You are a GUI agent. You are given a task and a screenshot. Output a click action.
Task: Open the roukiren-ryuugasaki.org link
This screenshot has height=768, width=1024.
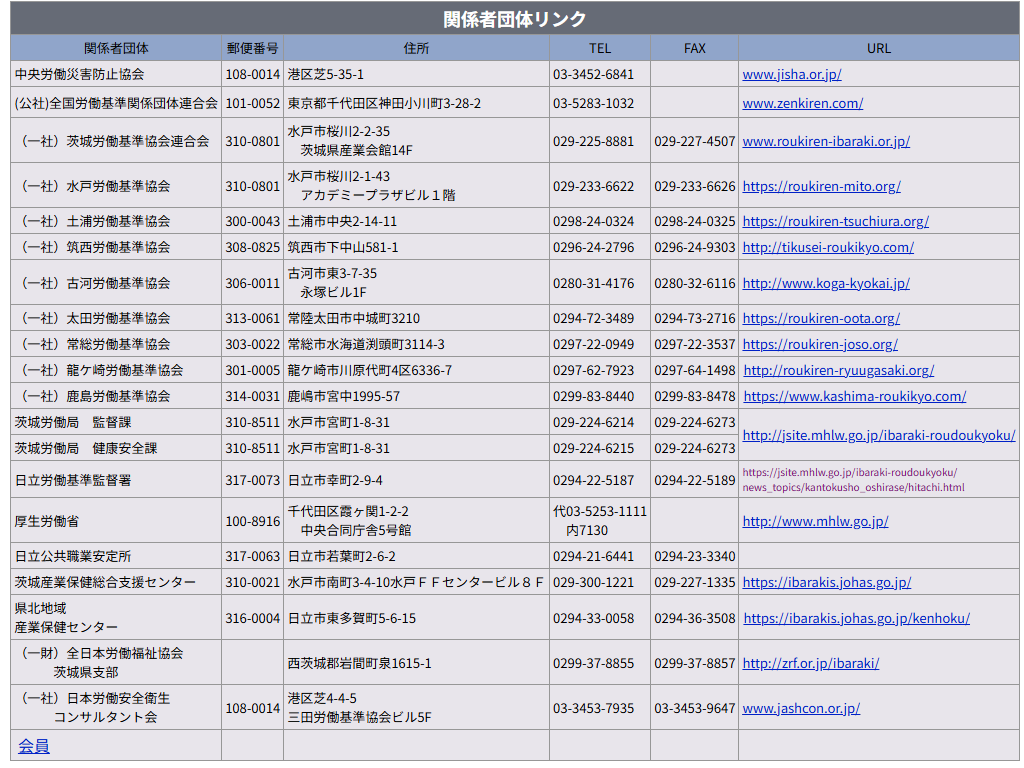click(x=838, y=370)
